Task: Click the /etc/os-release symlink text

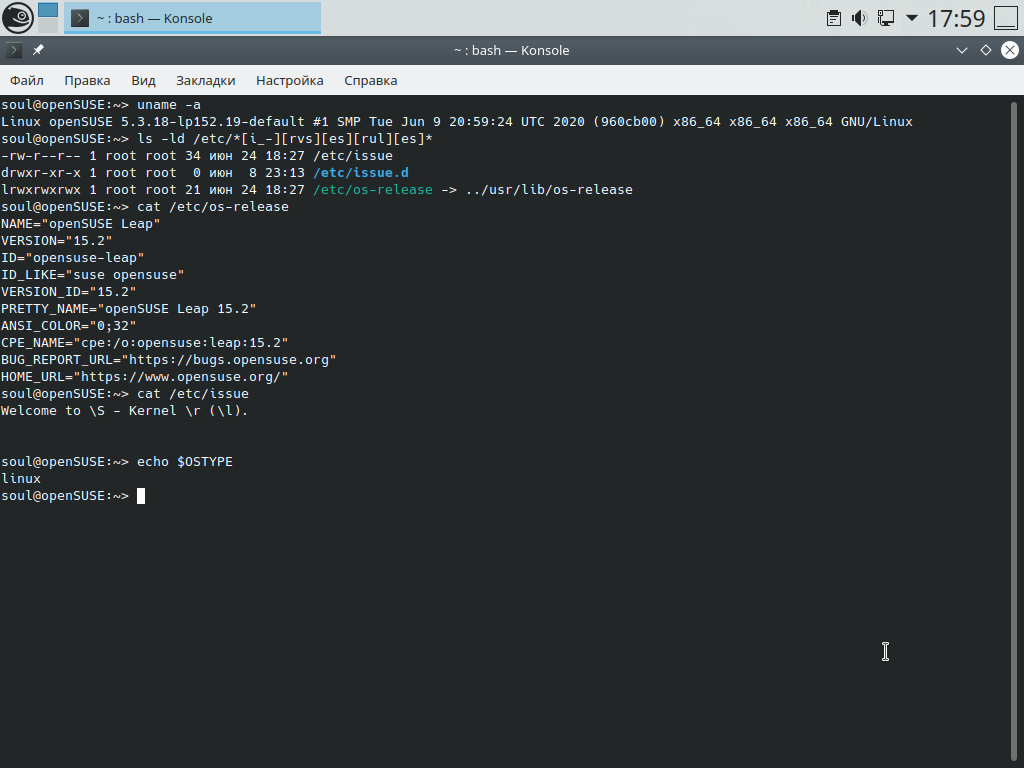Action: tap(373, 189)
